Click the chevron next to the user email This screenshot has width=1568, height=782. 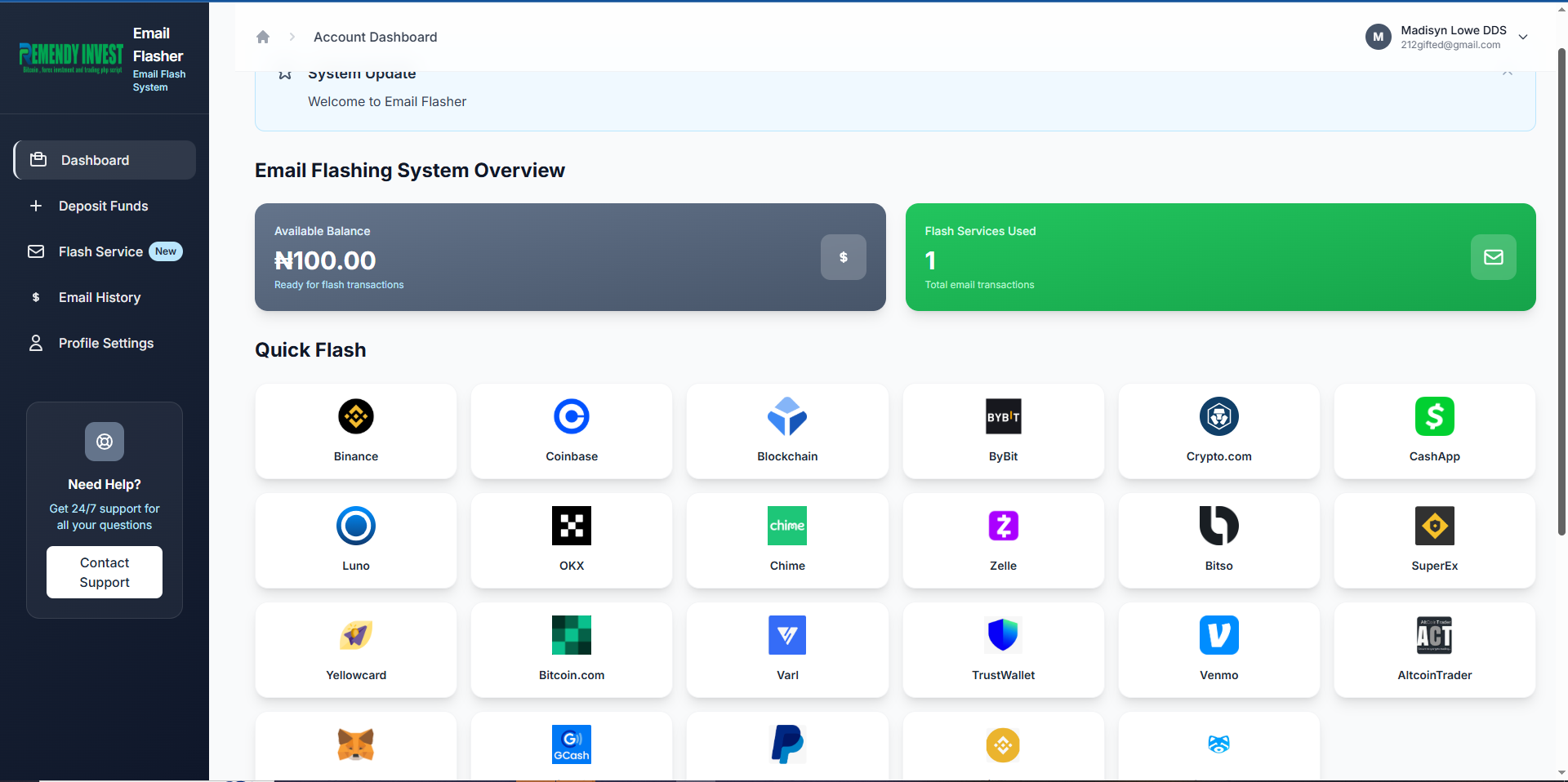(1523, 37)
